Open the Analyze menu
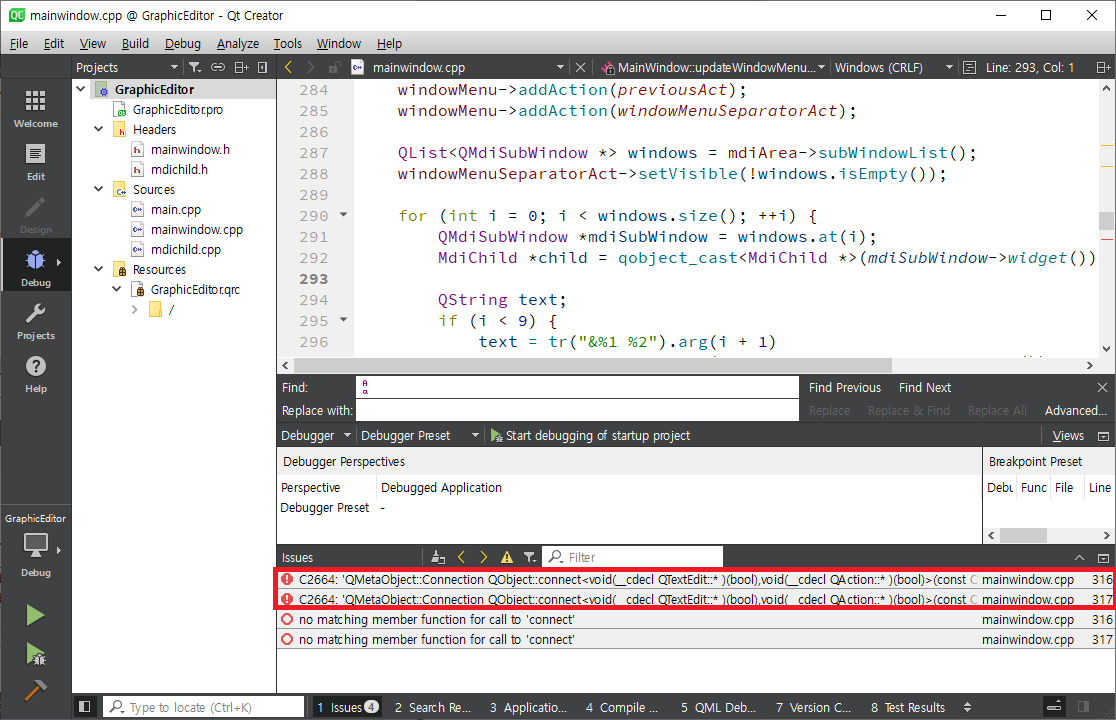The width and height of the screenshot is (1116, 720). [x=238, y=43]
